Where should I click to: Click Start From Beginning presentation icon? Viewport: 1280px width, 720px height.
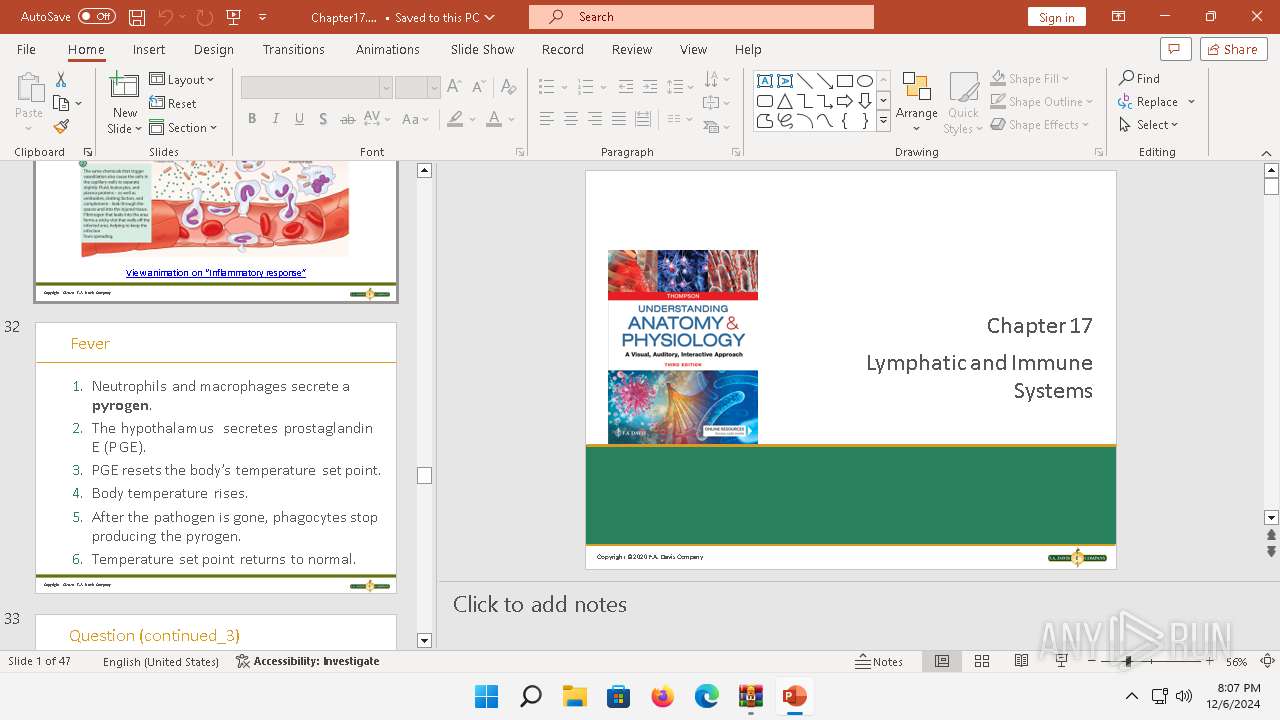coord(234,17)
